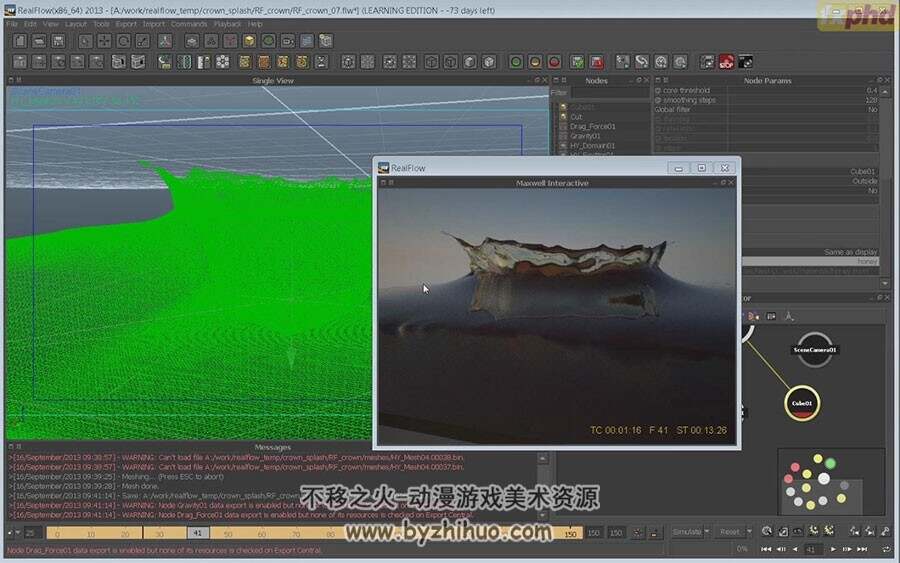Jump to first frame button
The height and width of the screenshot is (563, 900).
click(766, 549)
